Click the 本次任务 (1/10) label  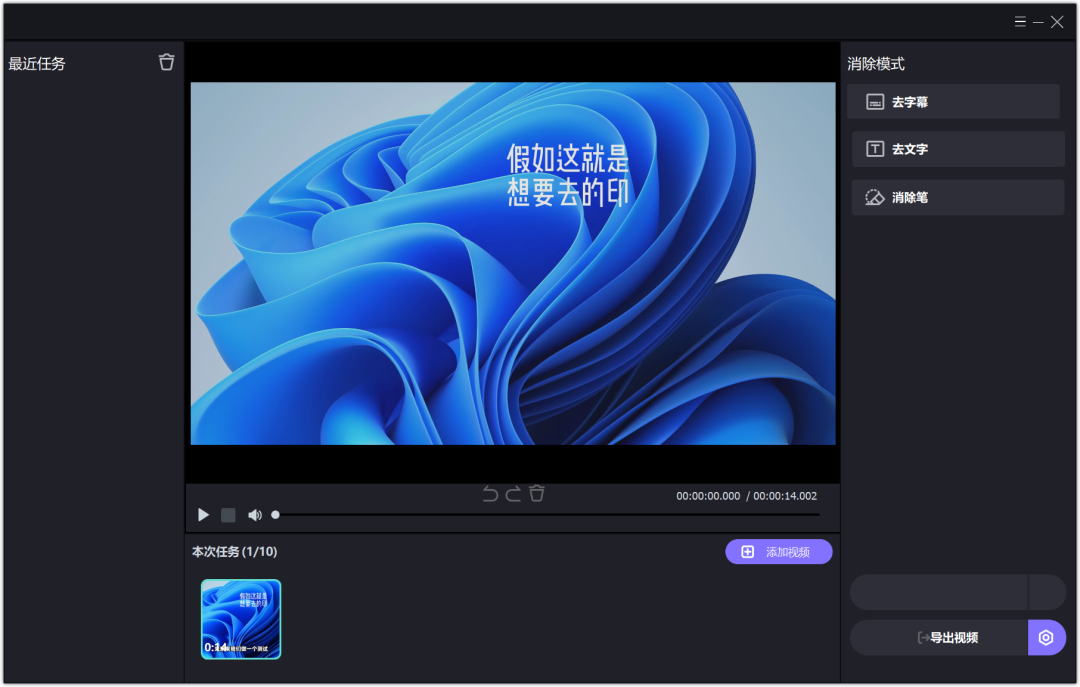[234, 552]
